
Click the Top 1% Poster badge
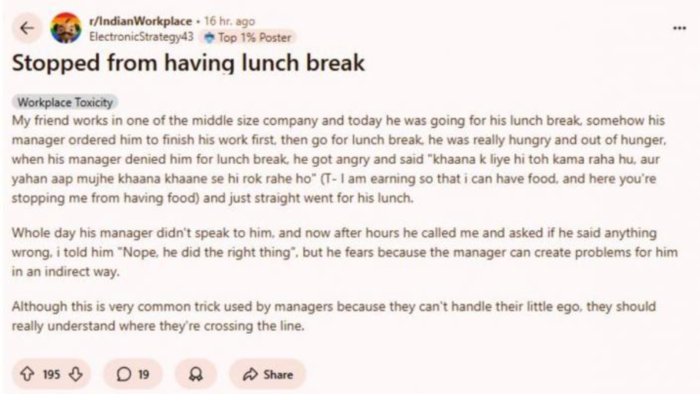[248, 37]
